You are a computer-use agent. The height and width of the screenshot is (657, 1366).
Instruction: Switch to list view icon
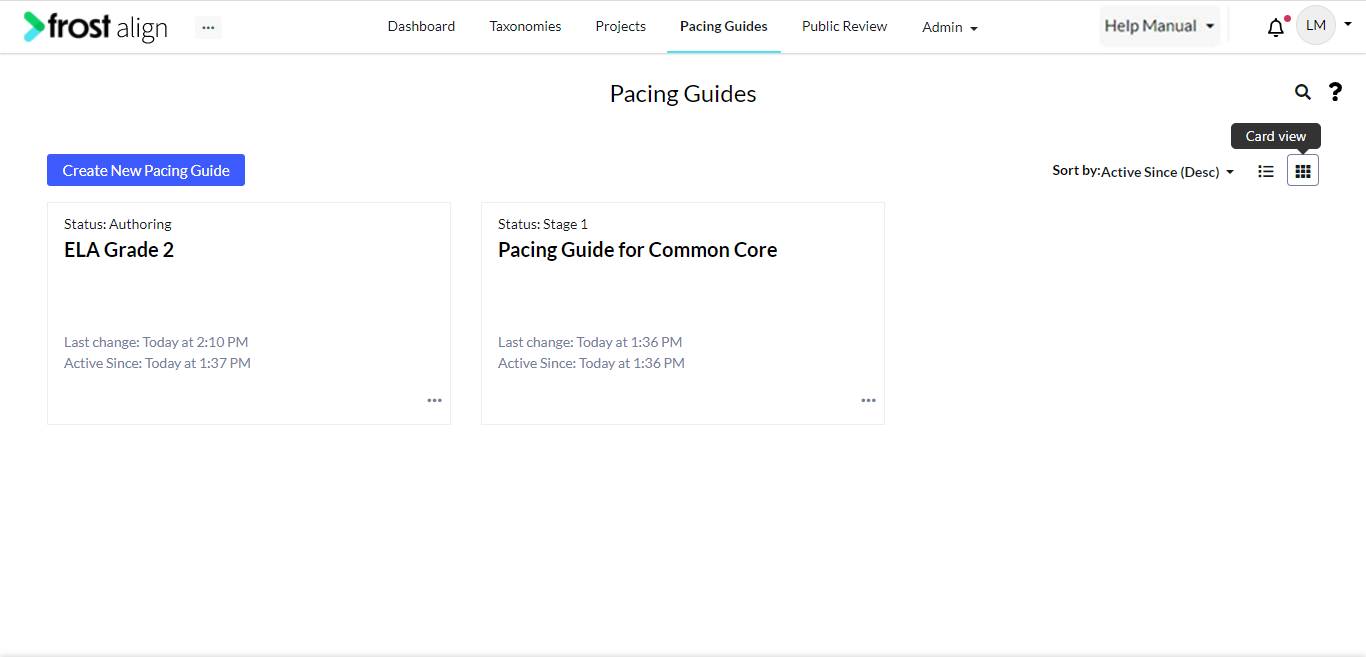coord(1266,171)
